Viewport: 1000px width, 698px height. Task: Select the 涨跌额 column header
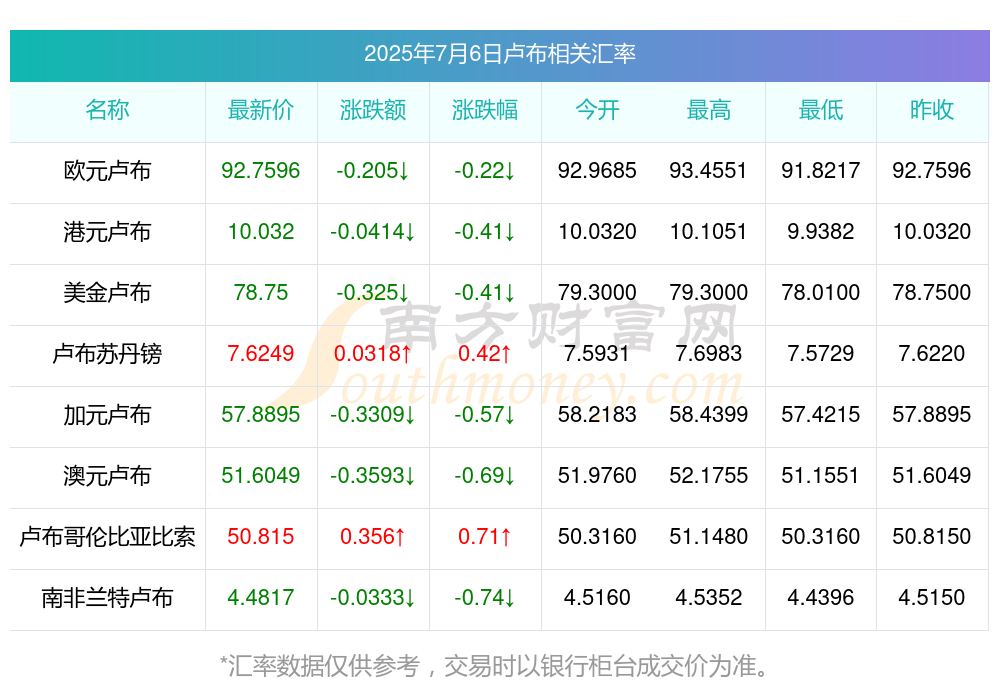coord(373,110)
